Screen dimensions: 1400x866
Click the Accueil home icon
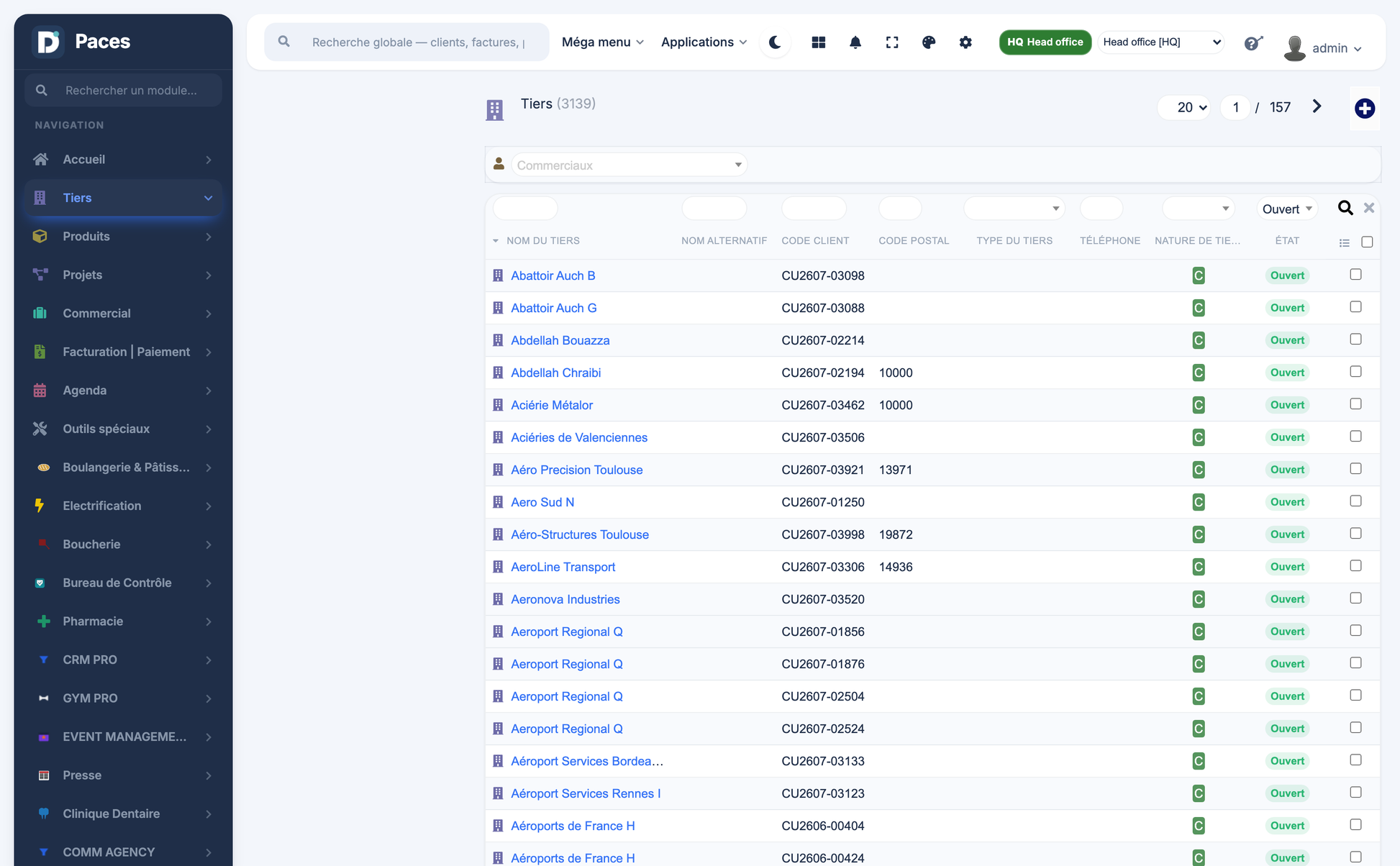(40, 159)
